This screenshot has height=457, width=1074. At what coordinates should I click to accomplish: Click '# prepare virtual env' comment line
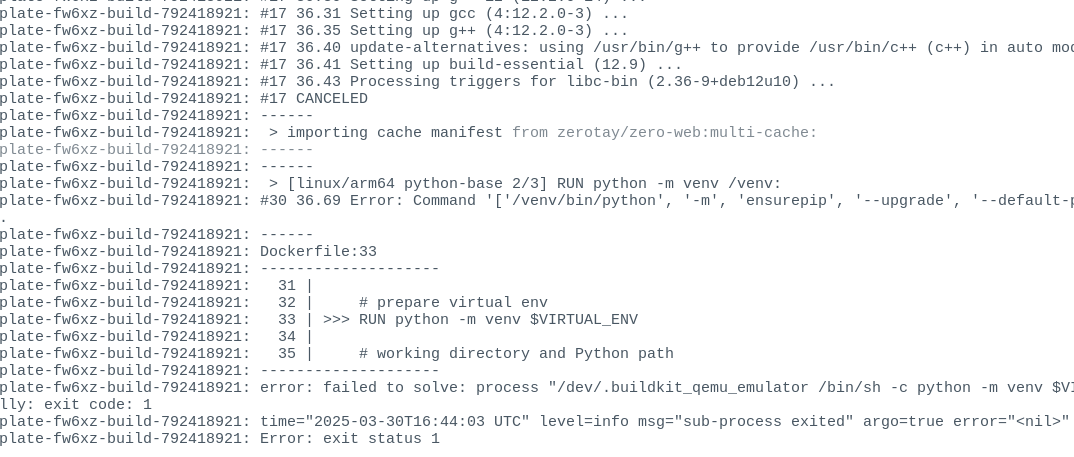coord(453,303)
